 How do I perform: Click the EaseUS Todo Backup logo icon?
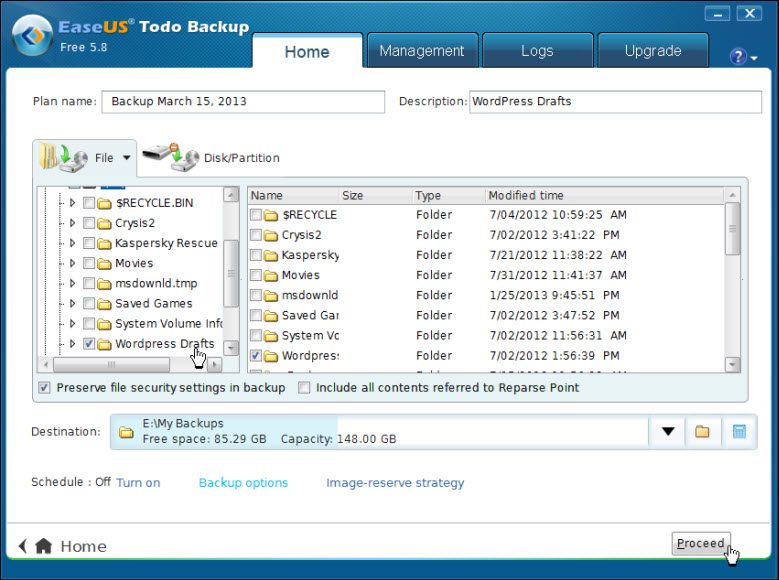click(32, 35)
